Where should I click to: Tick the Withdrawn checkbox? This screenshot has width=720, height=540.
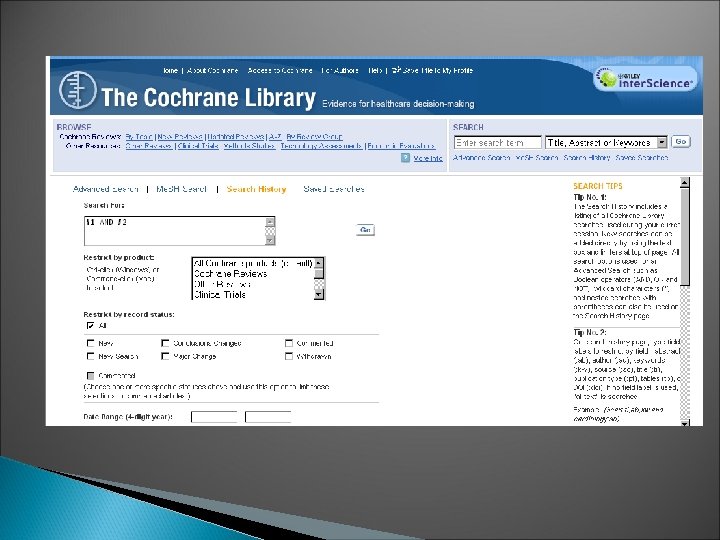tap(288, 356)
